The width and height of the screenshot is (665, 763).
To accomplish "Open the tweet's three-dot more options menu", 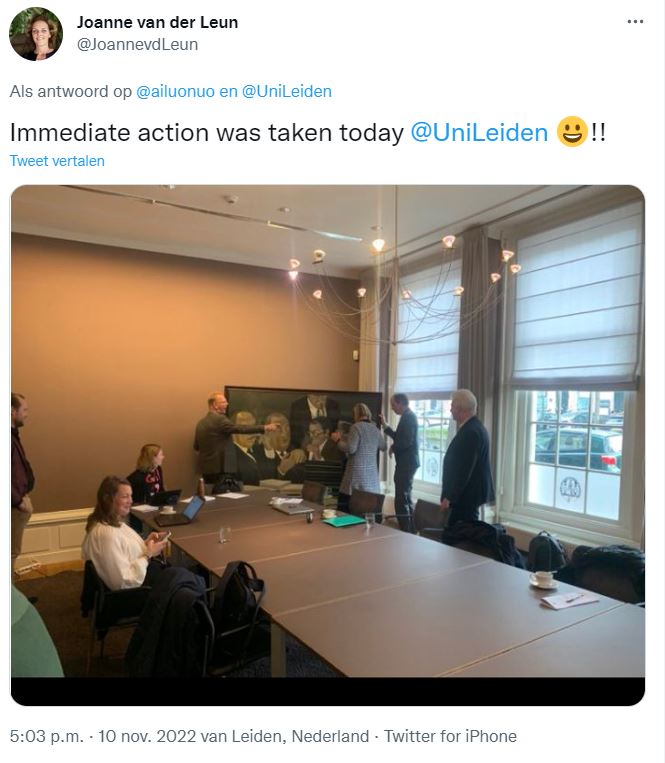I will (x=635, y=22).
